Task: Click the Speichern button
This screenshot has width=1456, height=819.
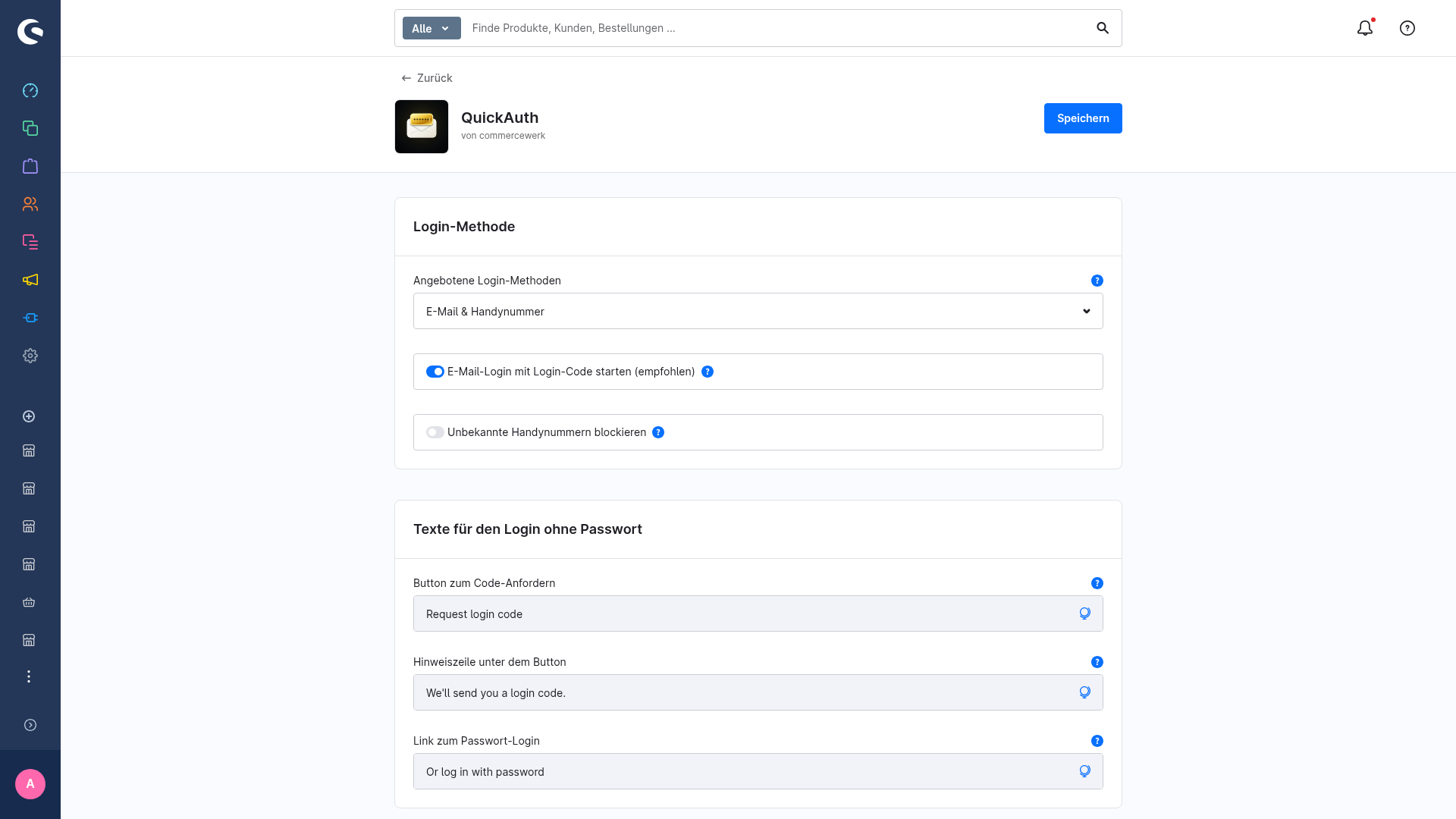Action: pyautogui.click(x=1083, y=118)
